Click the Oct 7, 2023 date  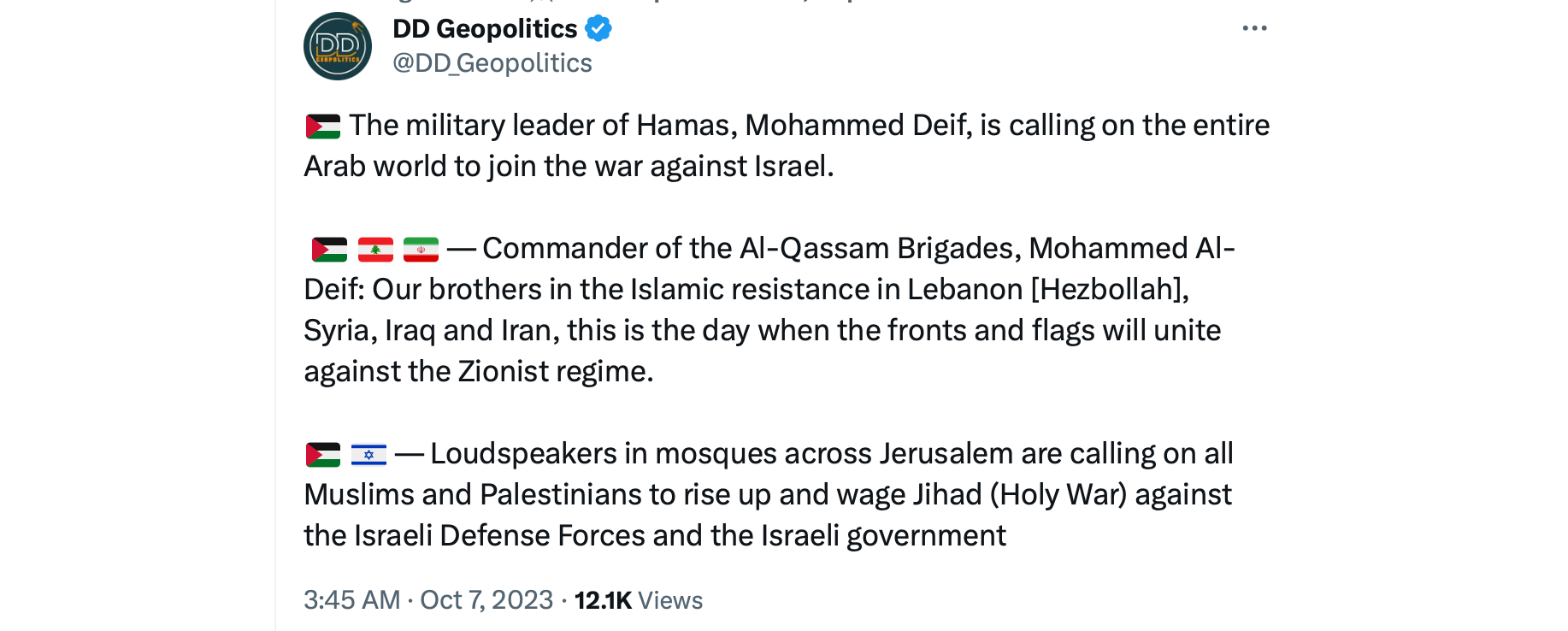(x=486, y=600)
